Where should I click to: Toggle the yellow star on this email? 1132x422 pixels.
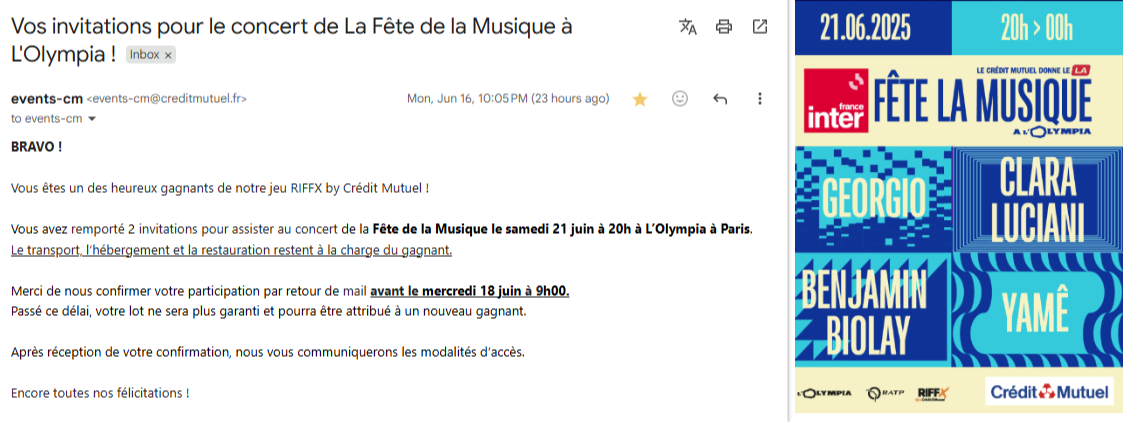pos(640,100)
